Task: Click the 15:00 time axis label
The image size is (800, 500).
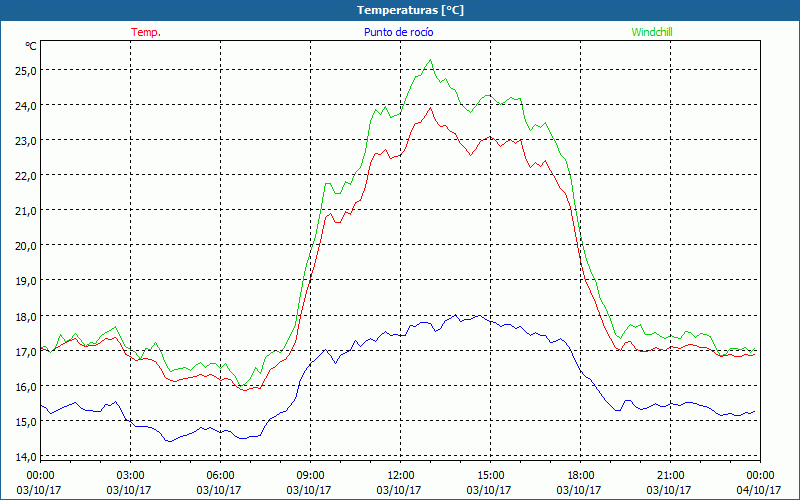Action: (490, 476)
